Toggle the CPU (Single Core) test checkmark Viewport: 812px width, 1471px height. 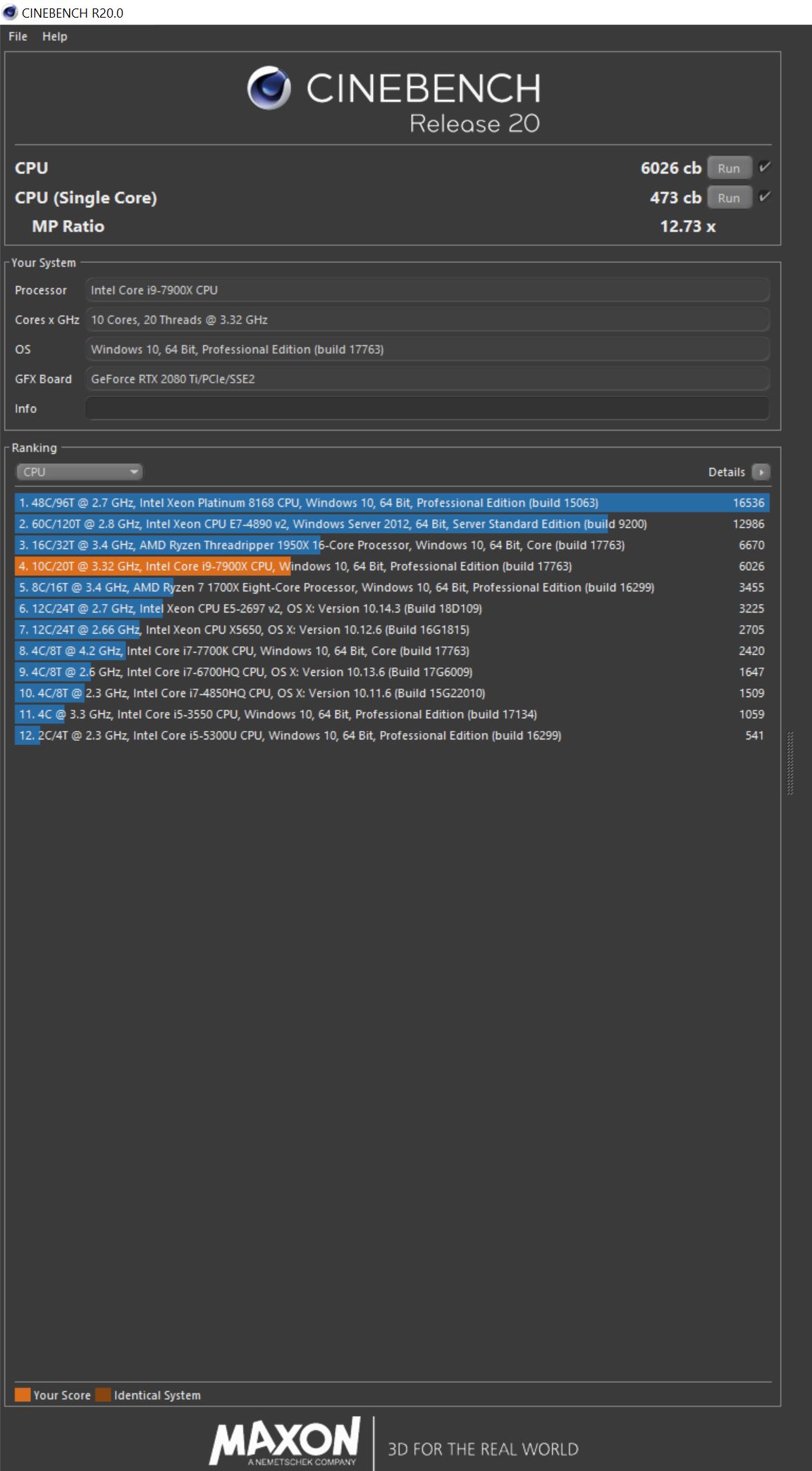tap(765, 197)
